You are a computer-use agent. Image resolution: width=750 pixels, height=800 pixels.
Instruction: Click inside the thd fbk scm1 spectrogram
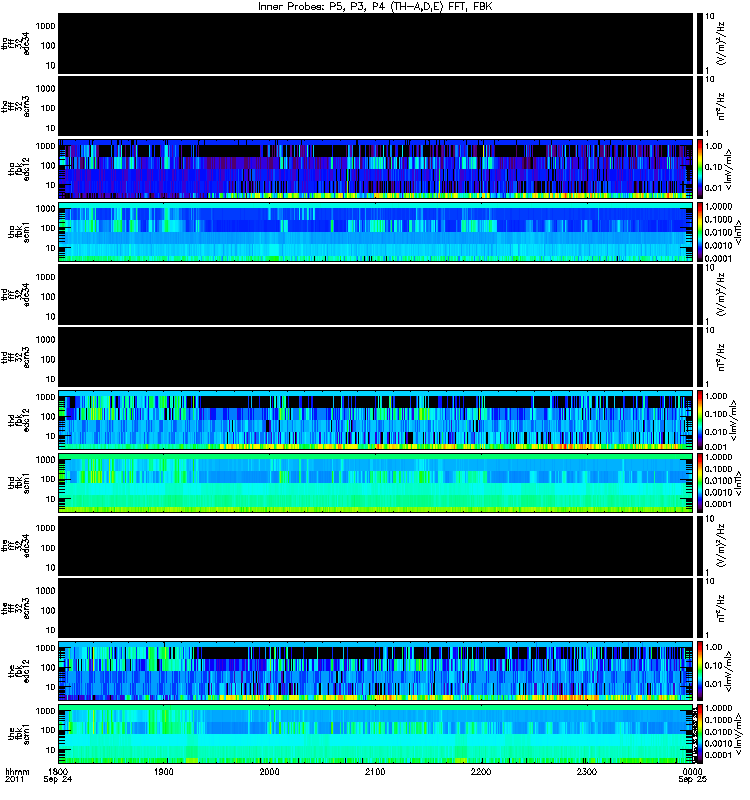[376, 483]
